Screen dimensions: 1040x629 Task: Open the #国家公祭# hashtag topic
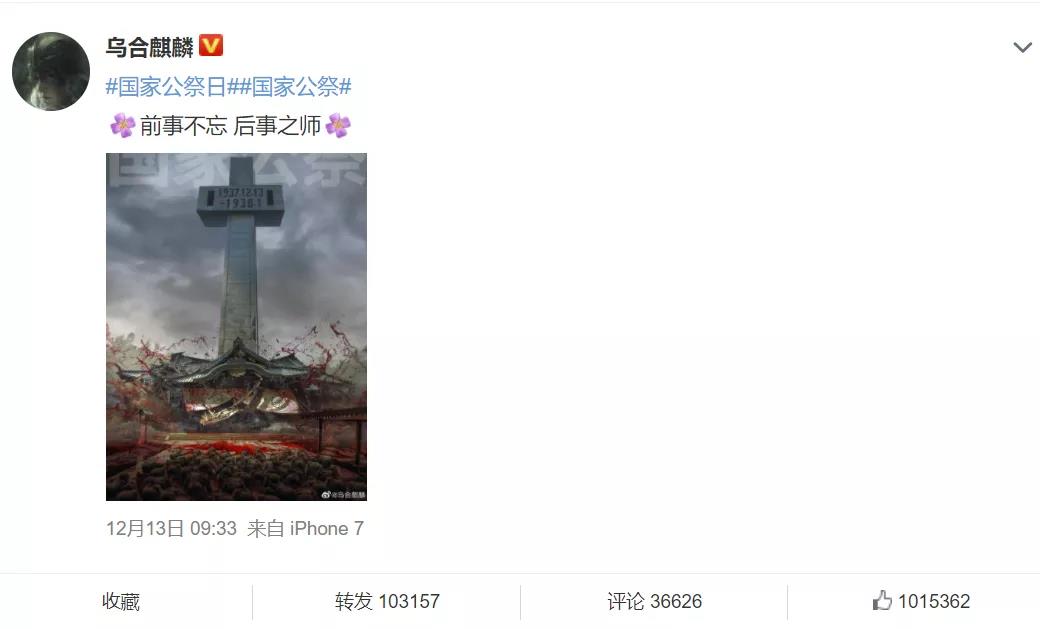[291, 86]
